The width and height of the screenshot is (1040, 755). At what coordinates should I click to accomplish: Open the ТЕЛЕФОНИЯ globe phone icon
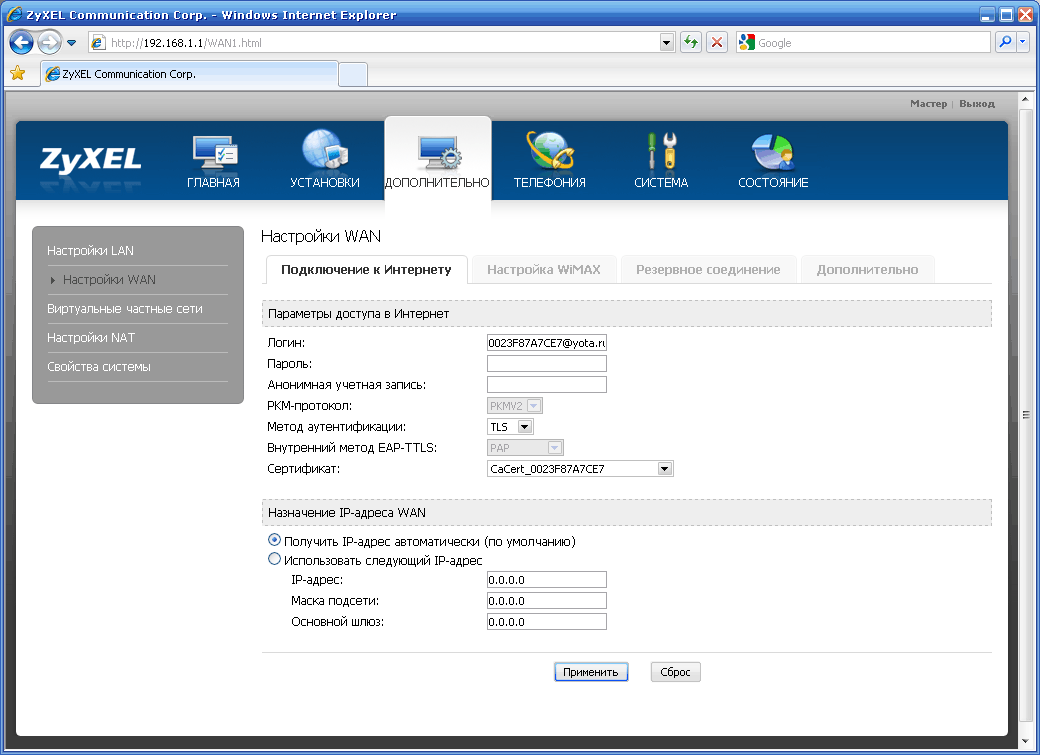(550, 149)
